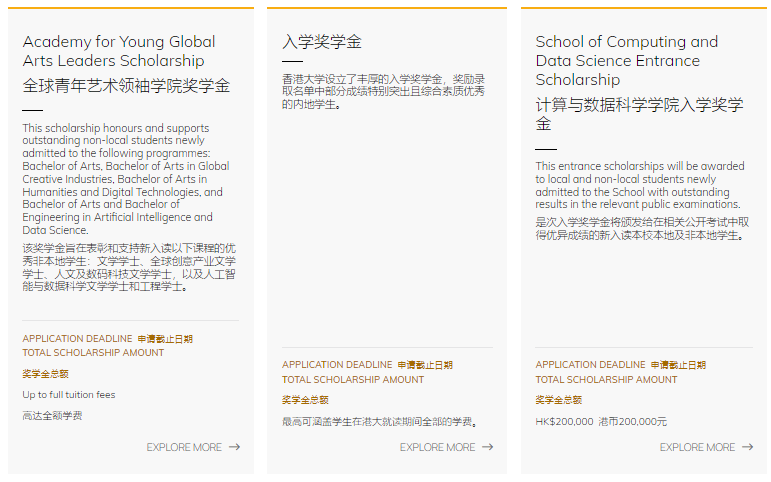The width and height of the screenshot is (771, 482).
Task: Click the 计算与数据科学学院入学奖学金 heading
Action: [639, 114]
